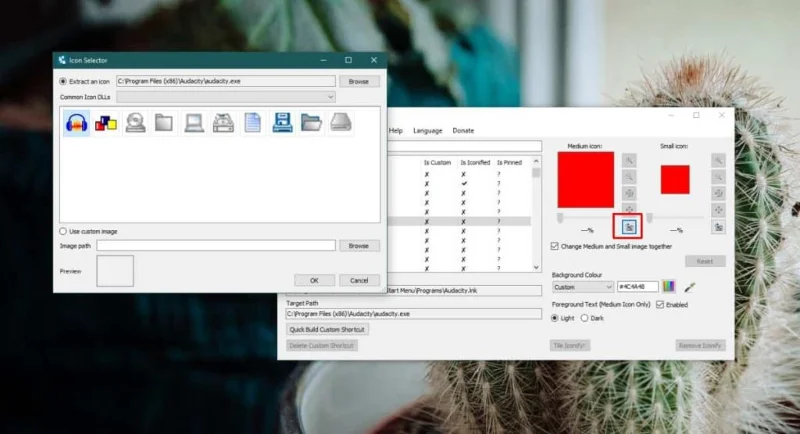
Task: Open the Language menu
Action: point(428,131)
